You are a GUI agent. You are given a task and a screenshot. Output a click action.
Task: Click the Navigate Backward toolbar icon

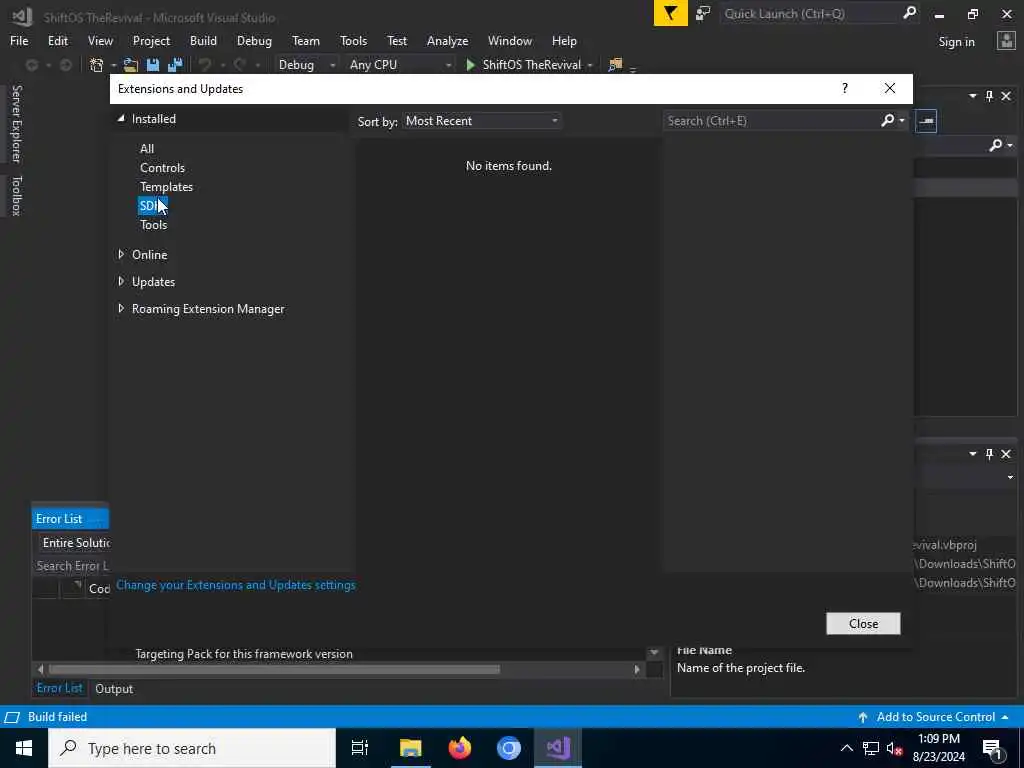31,65
